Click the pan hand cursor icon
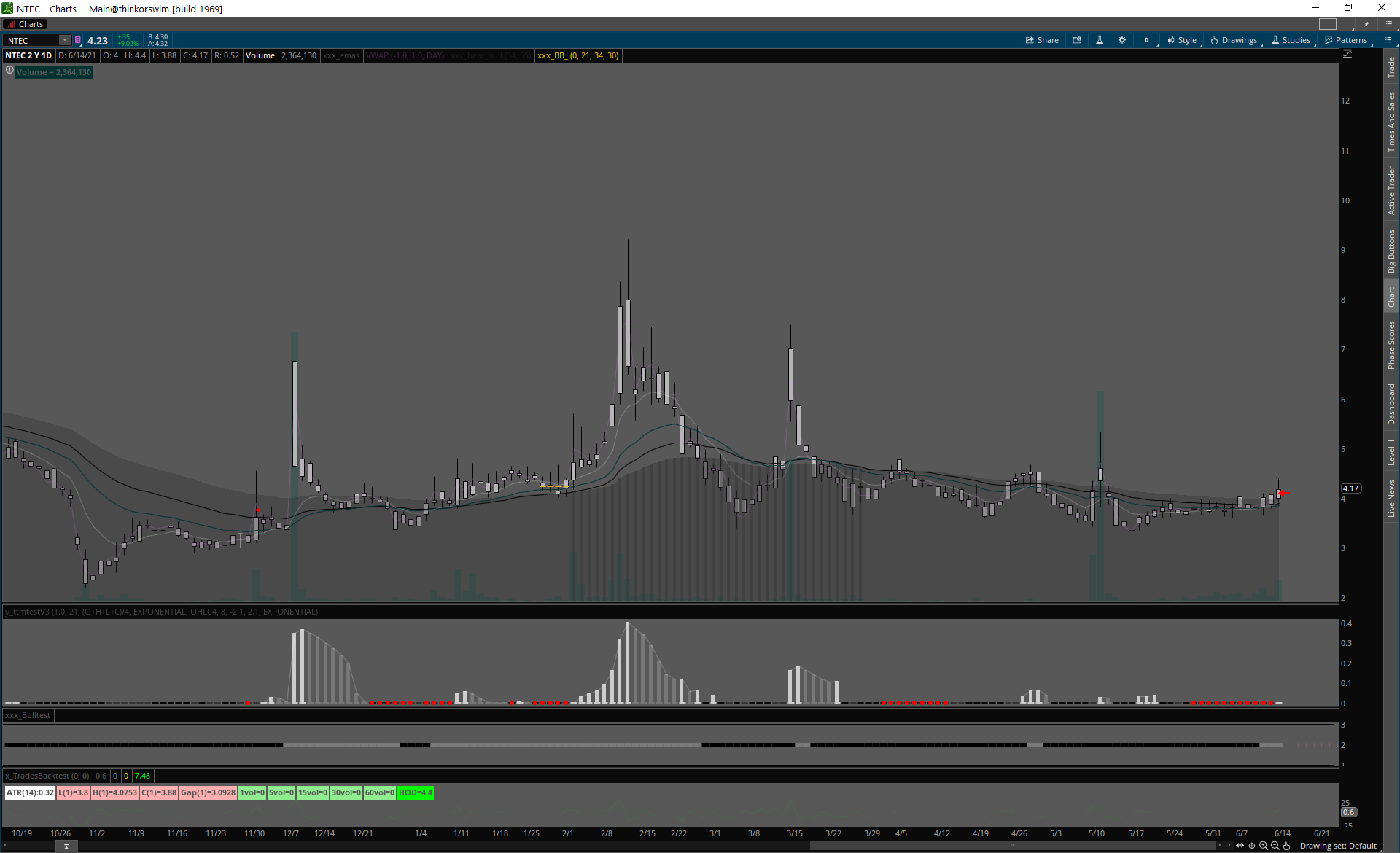The width and height of the screenshot is (1400, 853). (1287, 846)
